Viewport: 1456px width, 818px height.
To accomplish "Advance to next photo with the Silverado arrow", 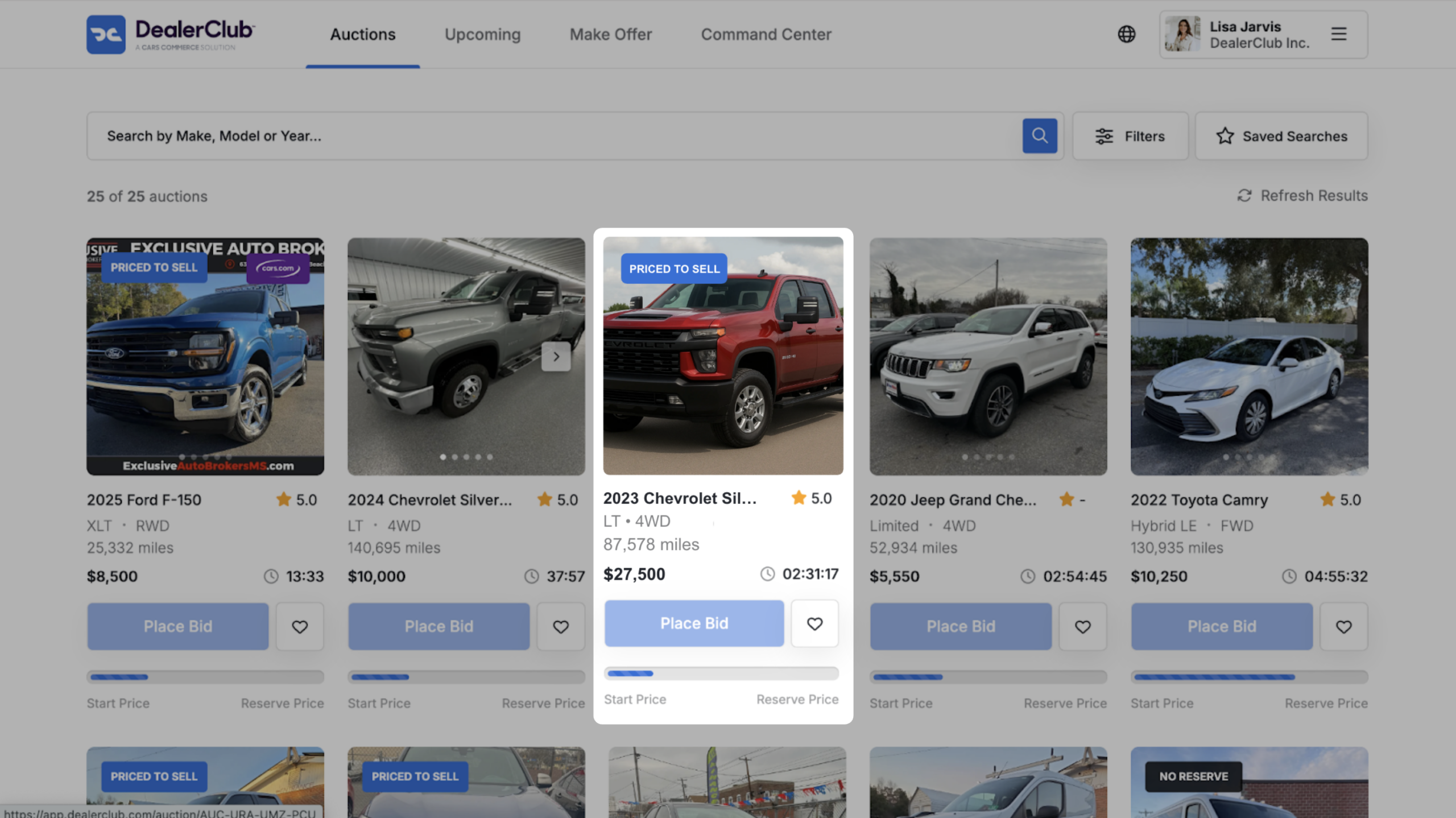I will coord(556,357).
